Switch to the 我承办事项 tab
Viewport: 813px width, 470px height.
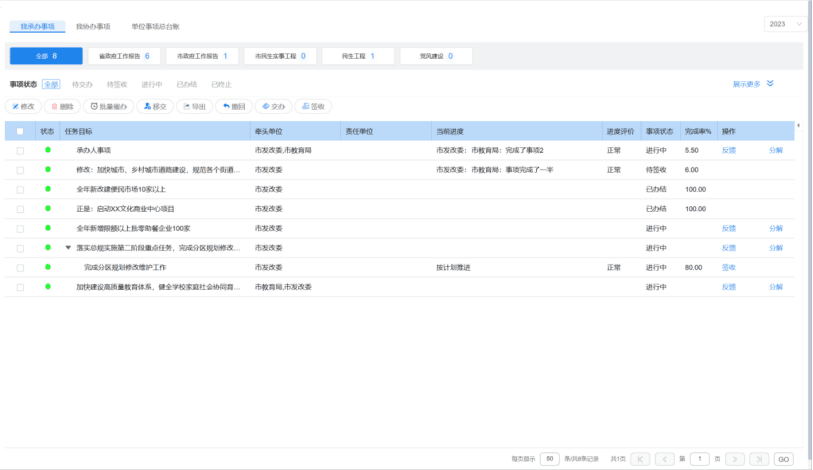coord(37,26)
